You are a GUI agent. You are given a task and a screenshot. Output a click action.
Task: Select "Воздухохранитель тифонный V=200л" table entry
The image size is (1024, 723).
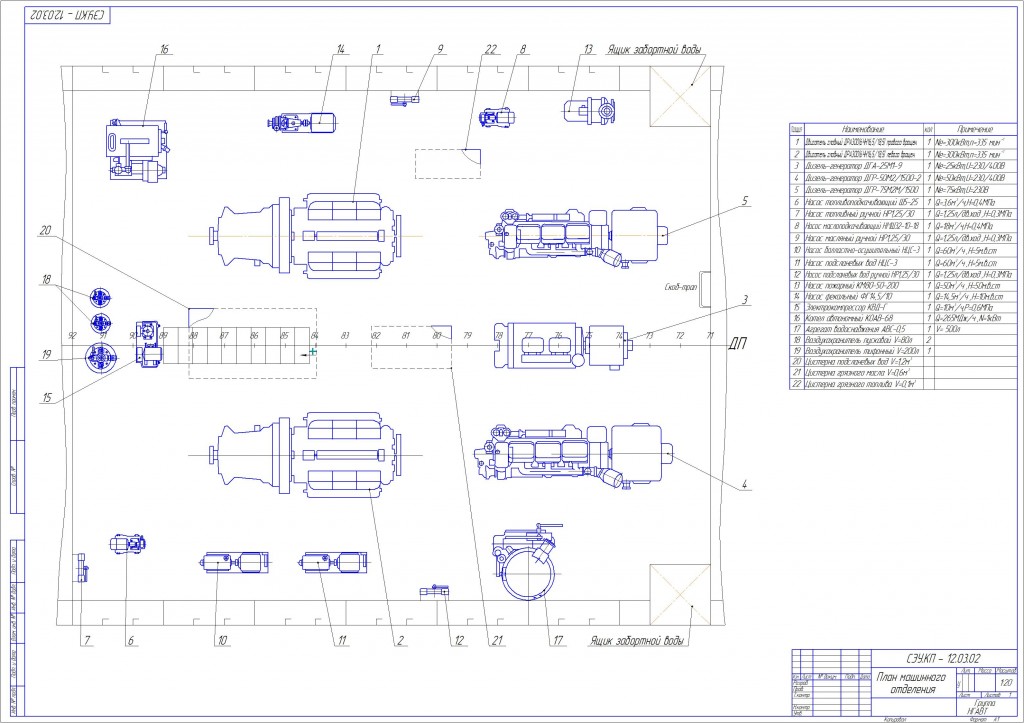(x=862, y=351)
